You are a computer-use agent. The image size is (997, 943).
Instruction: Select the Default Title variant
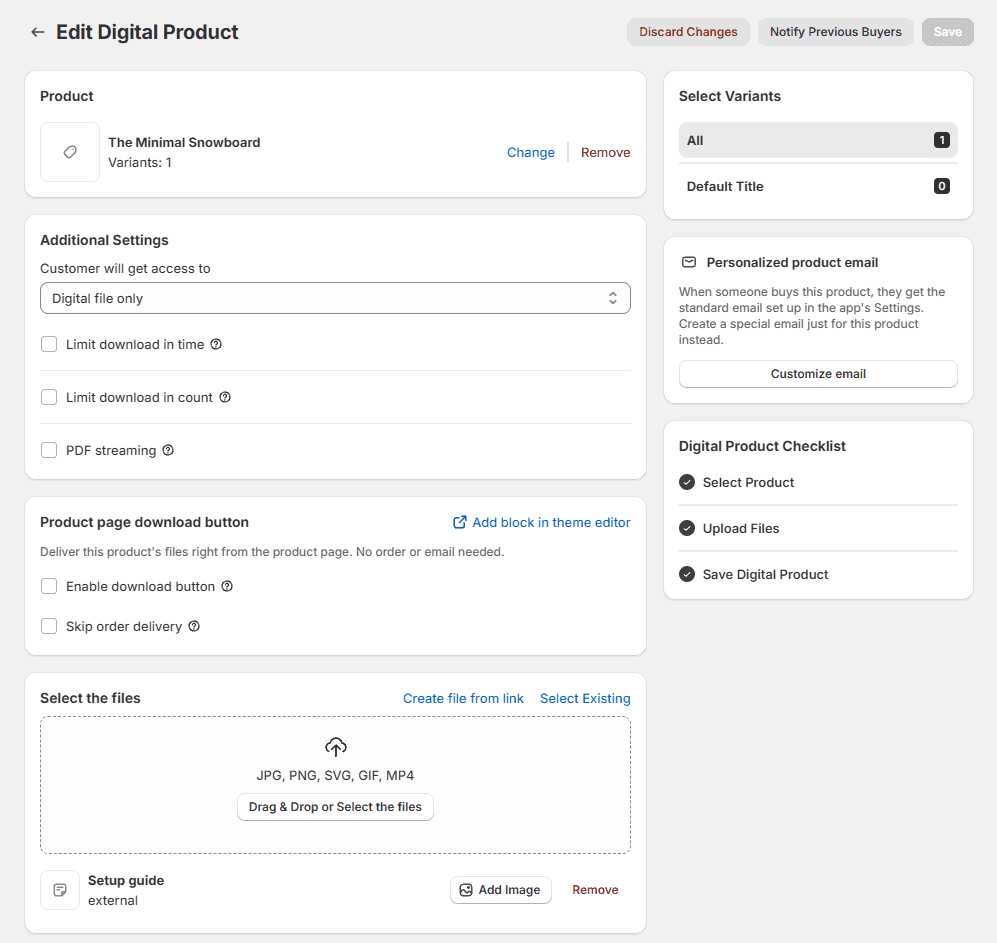818,186
